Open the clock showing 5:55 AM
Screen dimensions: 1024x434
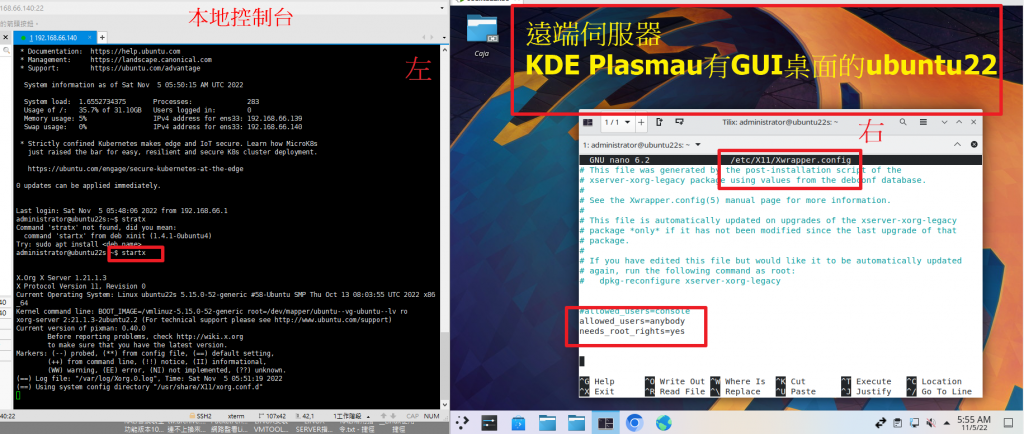pyautogui.click(x=974, y=423)
